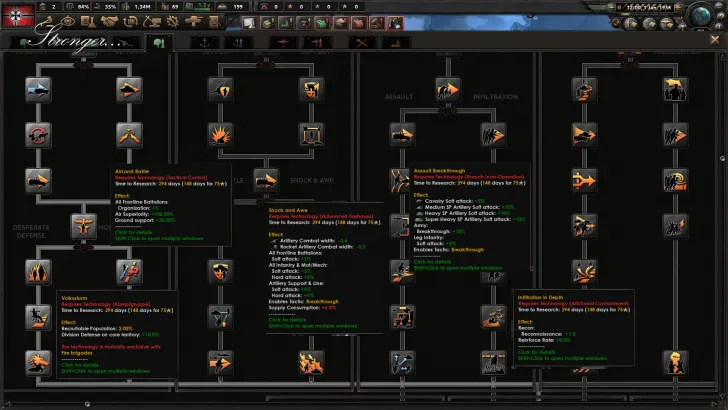The image size is (728, 410).
Task: Open the Intelligence eye menu
Action: tap(68, 21)
